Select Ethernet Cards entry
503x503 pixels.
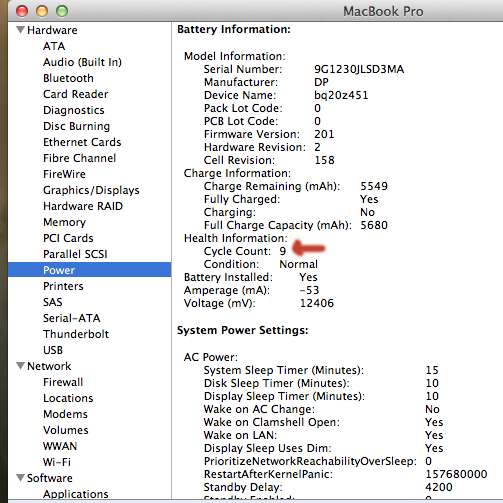pyautogui.click(x=82, y=142)
